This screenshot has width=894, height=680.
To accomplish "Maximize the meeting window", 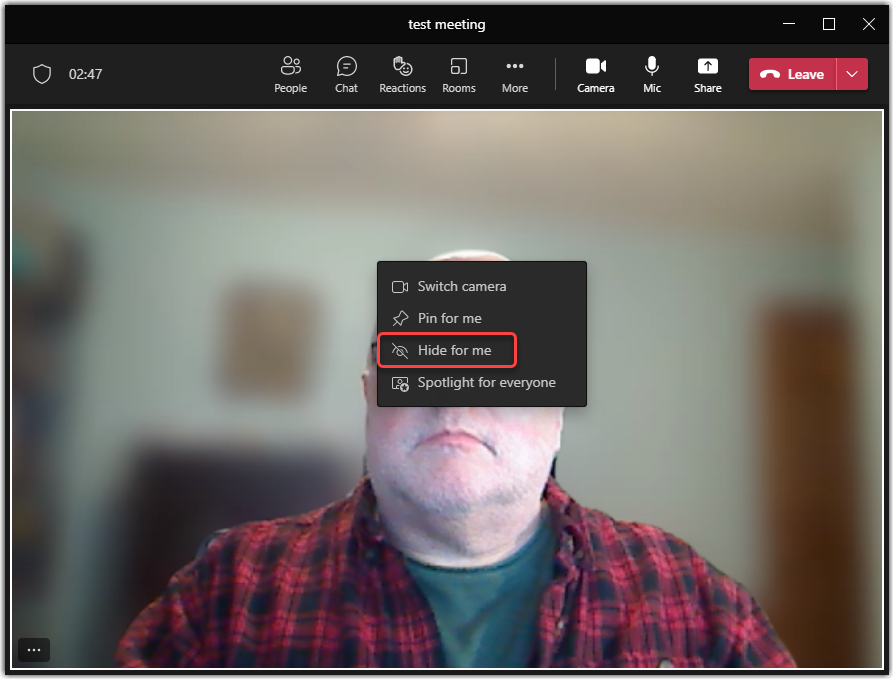I will pyautogui.click(x=829, y=24).
